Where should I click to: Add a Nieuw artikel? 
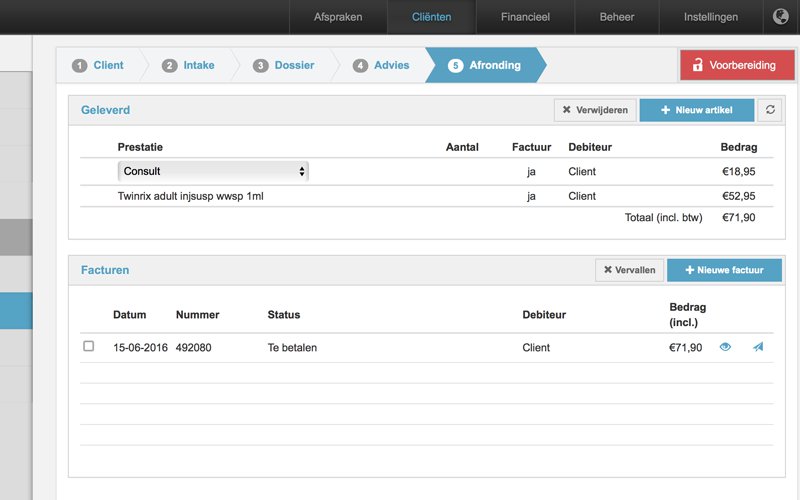point(696,110)
